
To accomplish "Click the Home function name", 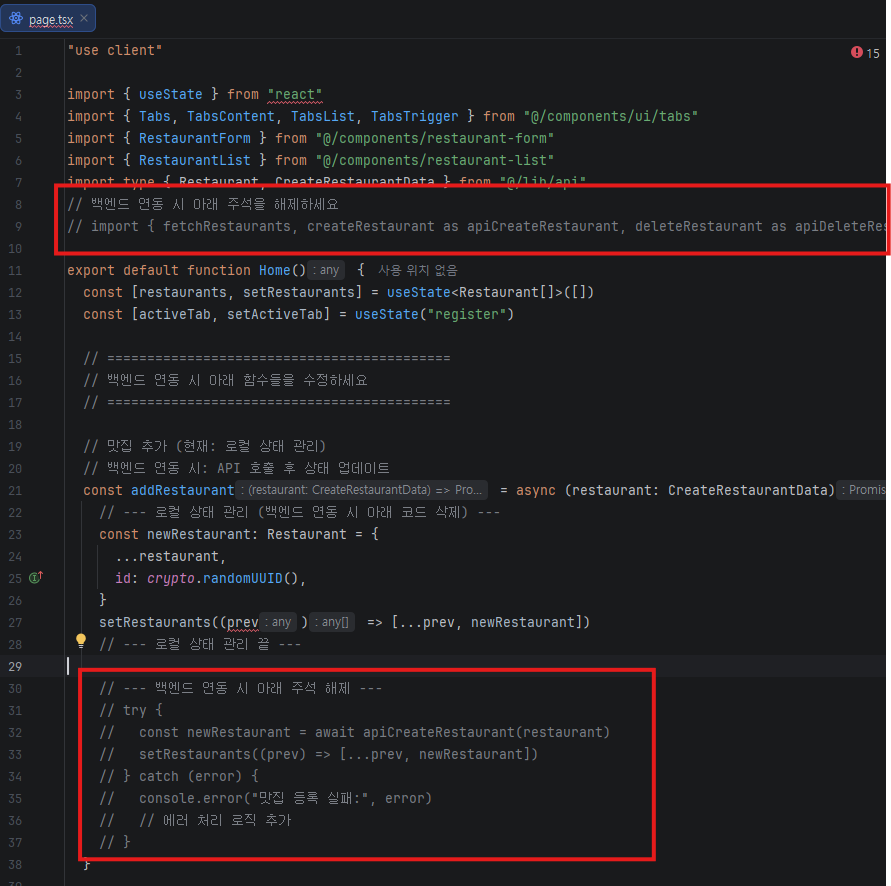I will click(274, 271).
